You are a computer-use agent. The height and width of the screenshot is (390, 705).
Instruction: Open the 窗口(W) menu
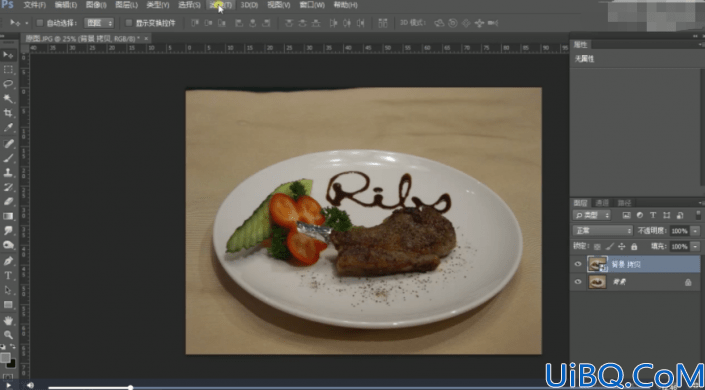[x=312, y=5]
